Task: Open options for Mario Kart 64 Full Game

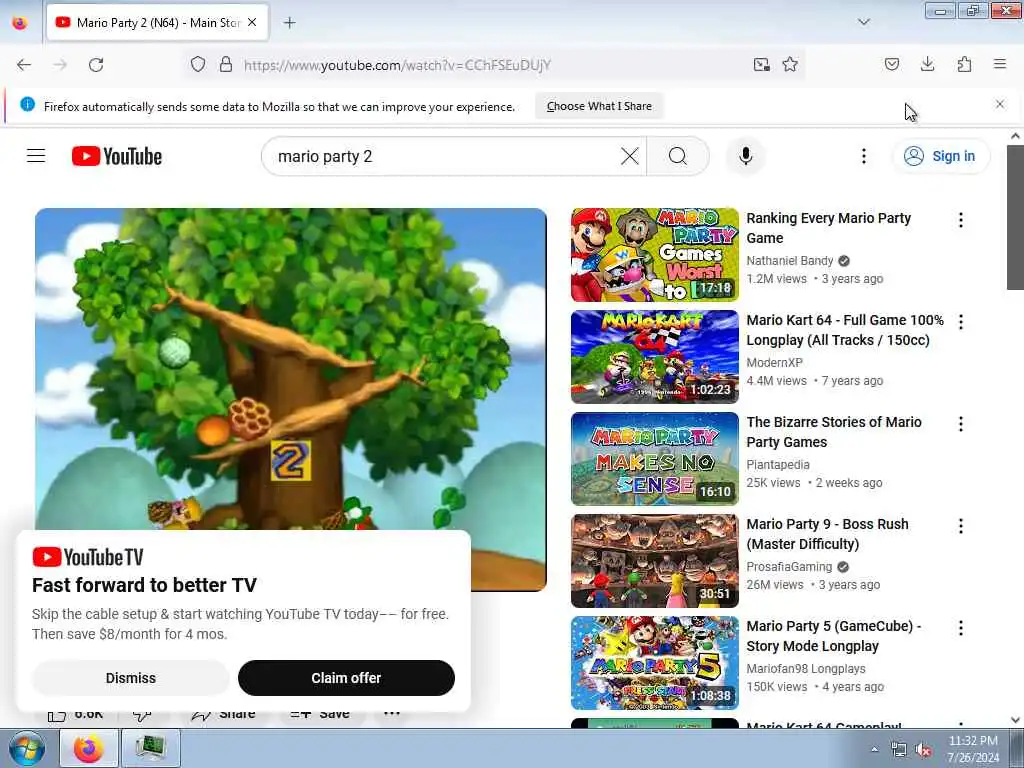Action: pyautogui.click(x=961, y=322)
